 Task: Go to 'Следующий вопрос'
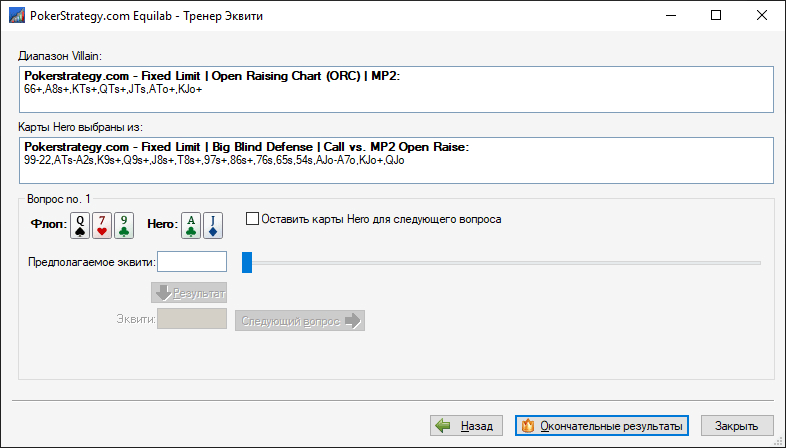300,320
